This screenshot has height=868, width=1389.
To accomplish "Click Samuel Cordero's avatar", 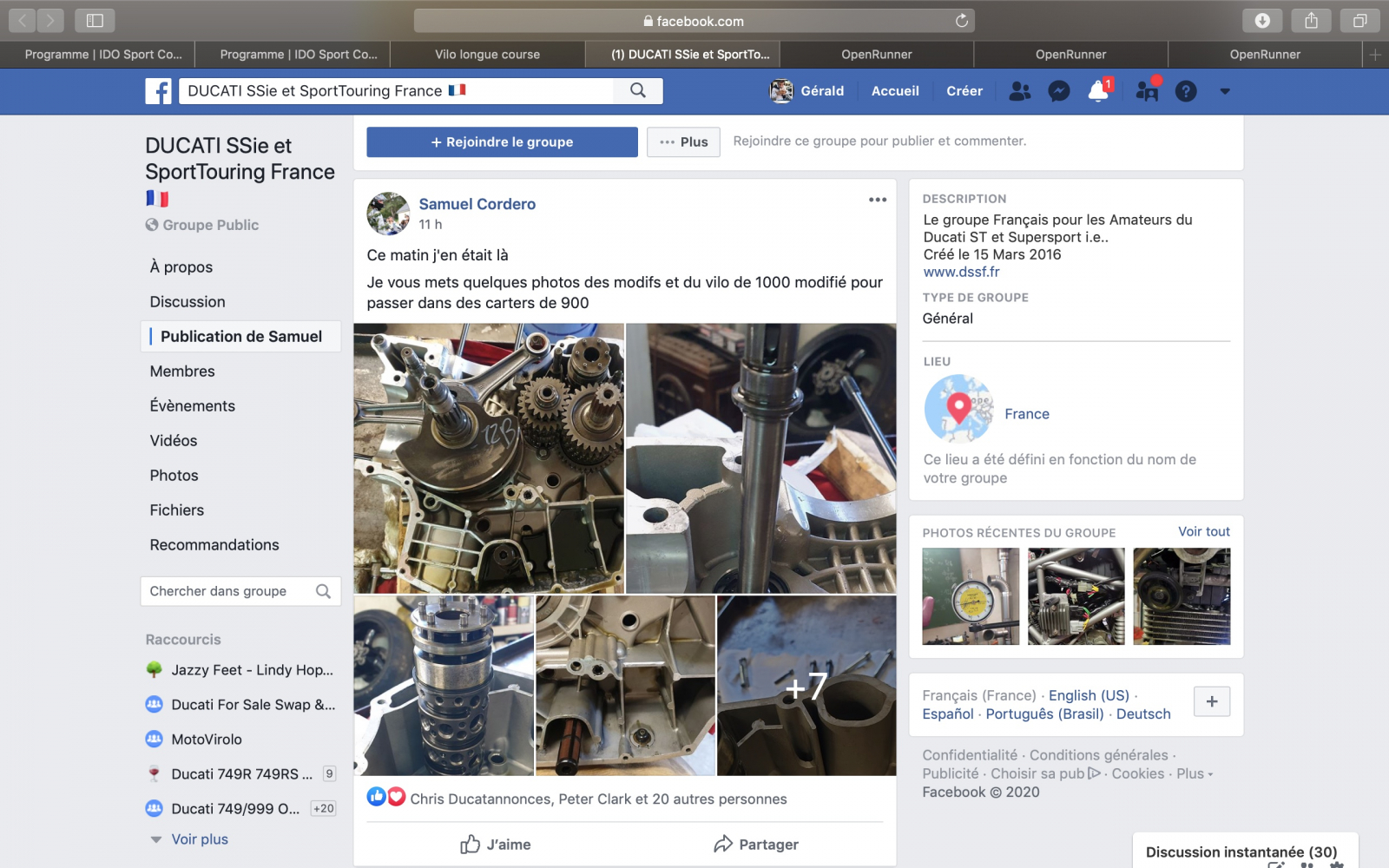I will [x=388, y=214].
